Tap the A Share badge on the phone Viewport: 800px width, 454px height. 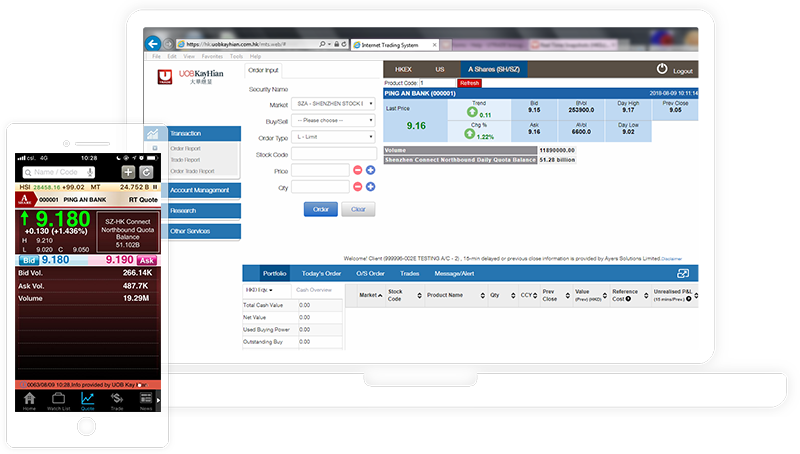25,199
